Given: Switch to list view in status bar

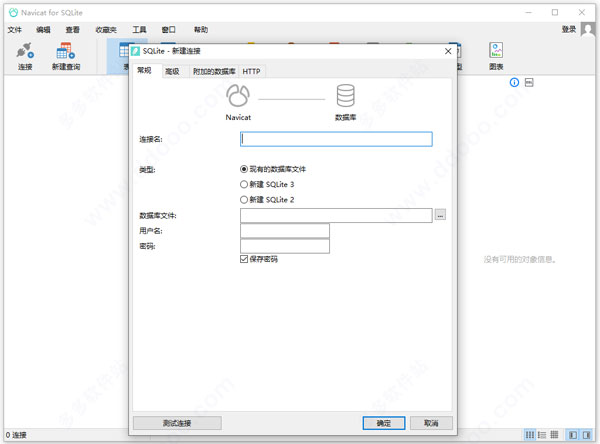Looking at the screenshot, I should (x=530, y=435).
